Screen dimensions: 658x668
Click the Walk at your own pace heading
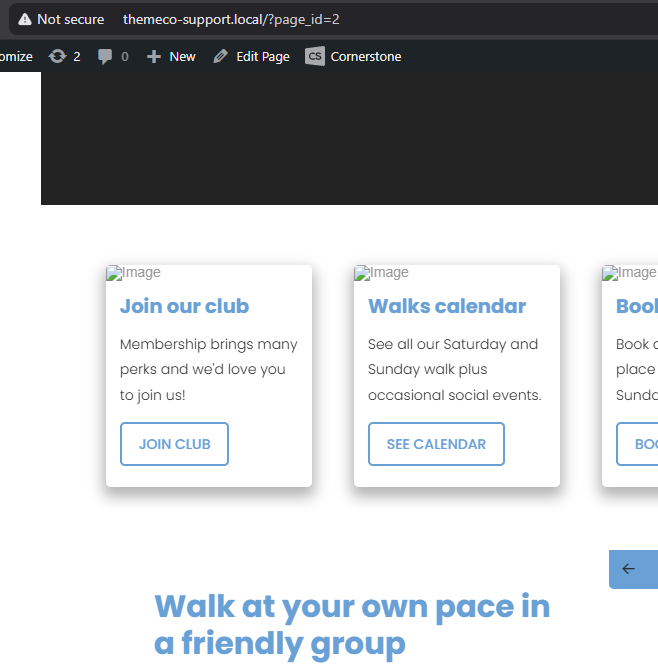click(x=352, y=624)
